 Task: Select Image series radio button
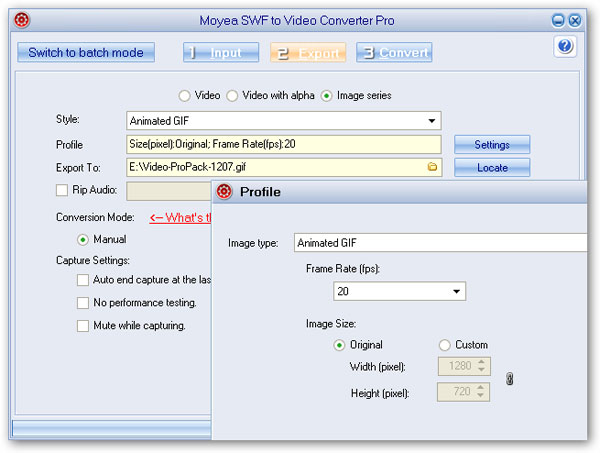click(326, 96)
